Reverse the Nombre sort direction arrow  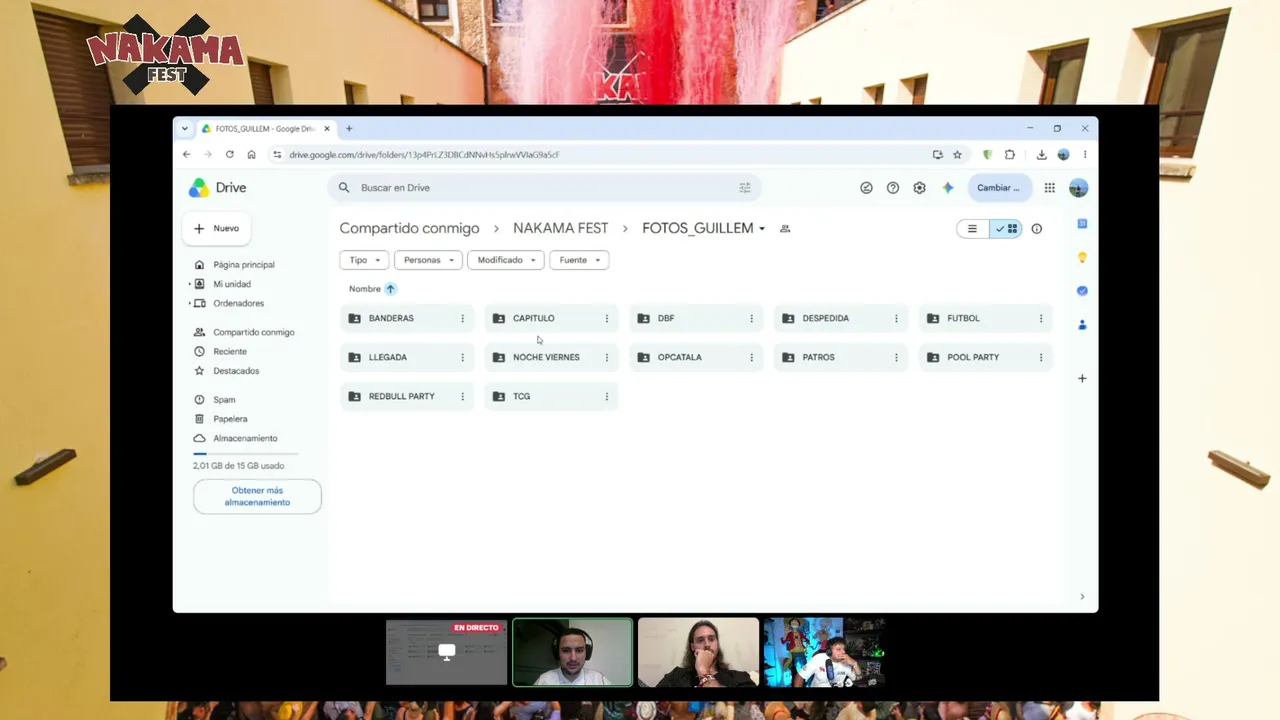click(391, 289)
